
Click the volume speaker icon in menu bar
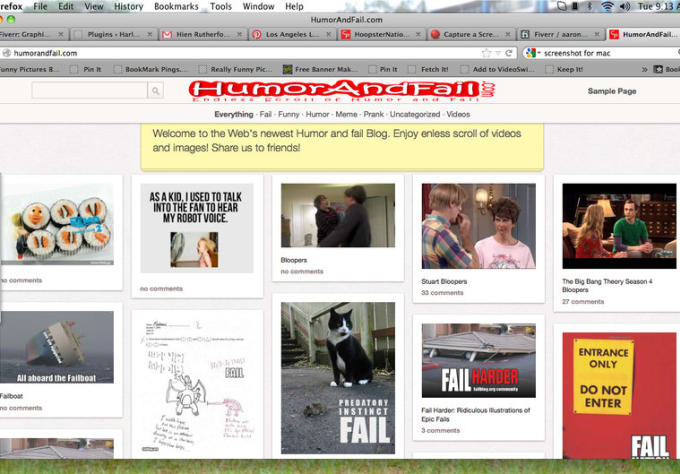click(625, 6)
